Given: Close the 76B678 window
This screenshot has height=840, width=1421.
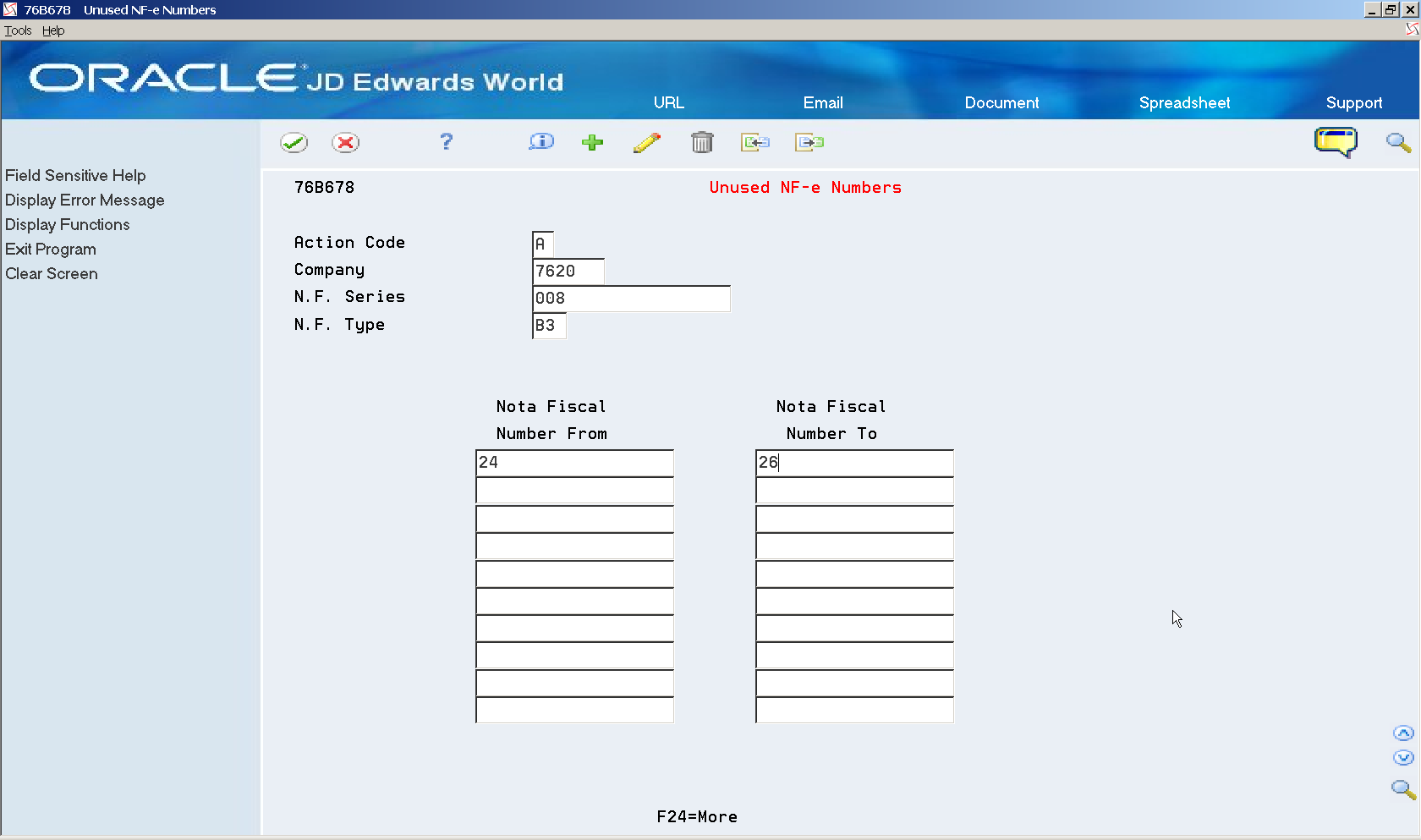Looking at the screenshot, I should tap(1410, 9).
